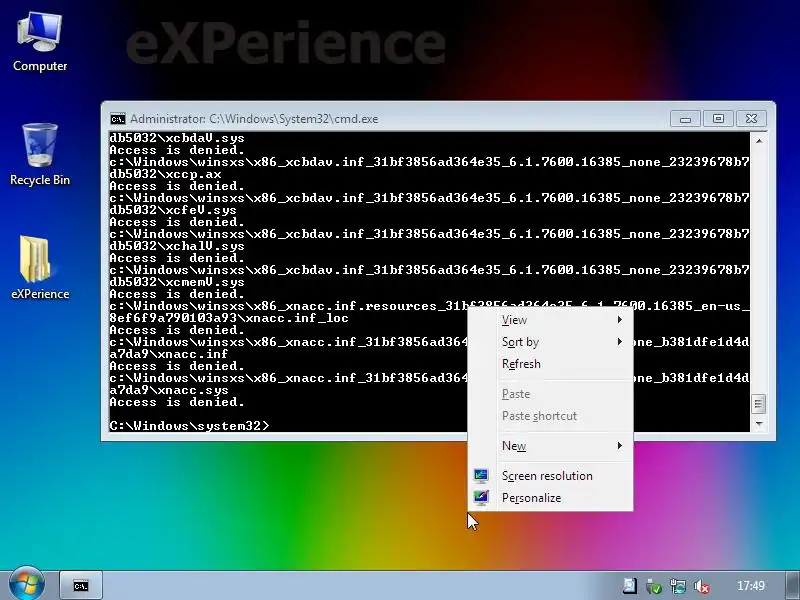Screen dimensions: 800x600
Task: Open the Windows Start orb
Action: click(26, 585)
